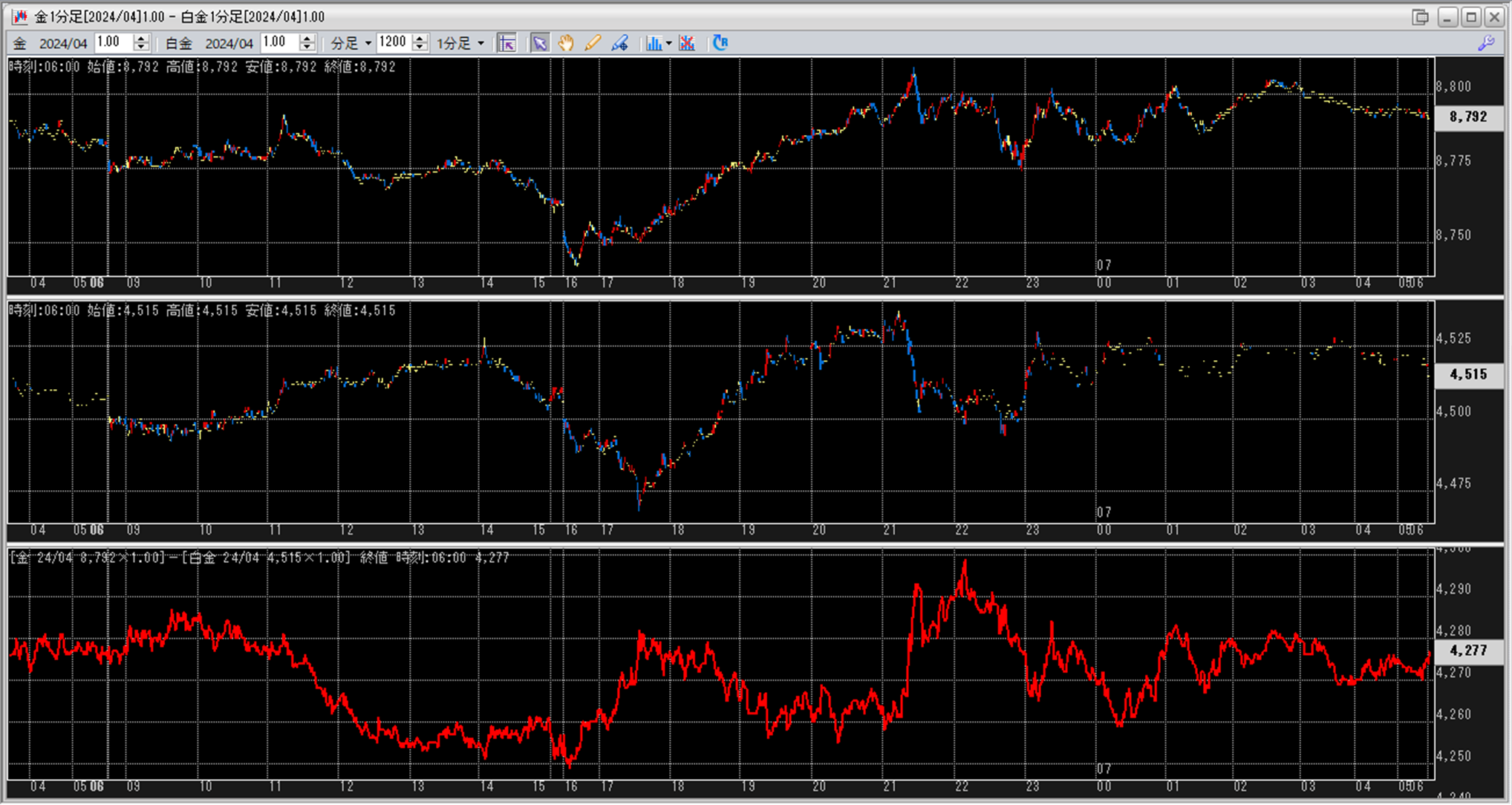Expand the 分足 chart type dropdown

pyautogui.click(x=368, y=43)
